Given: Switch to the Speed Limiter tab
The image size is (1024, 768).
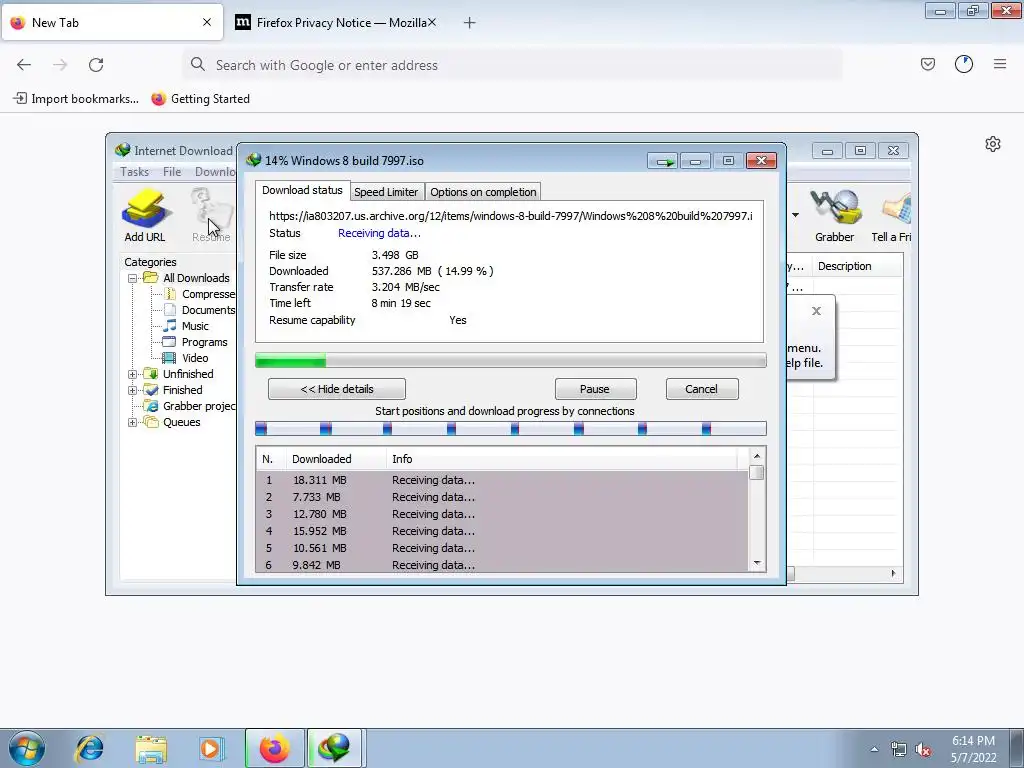Looking at the screenshot, I should coord(386,192).
